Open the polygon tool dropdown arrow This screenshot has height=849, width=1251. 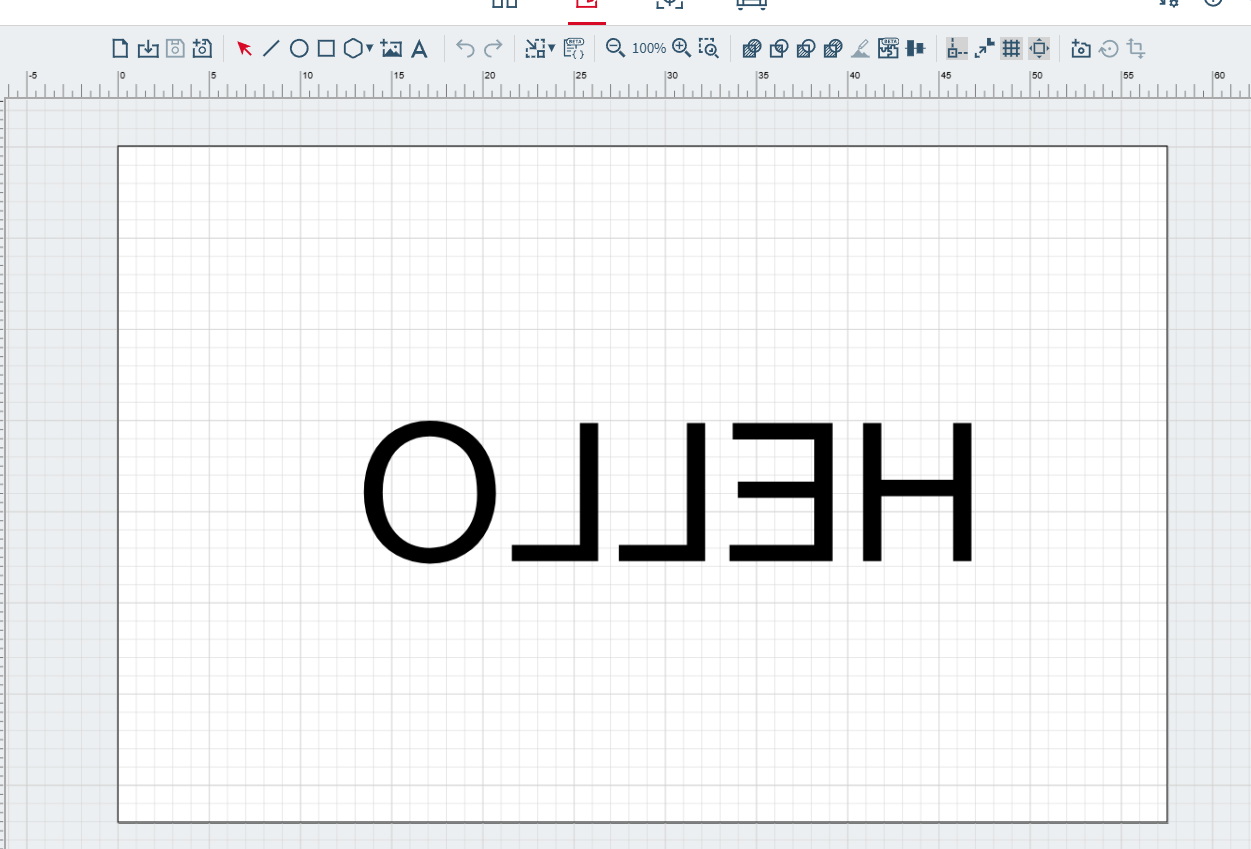coord(370,48)
